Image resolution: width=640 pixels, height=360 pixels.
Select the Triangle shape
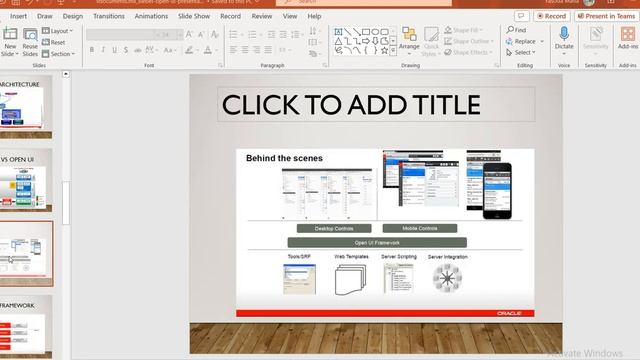point(338,41)
